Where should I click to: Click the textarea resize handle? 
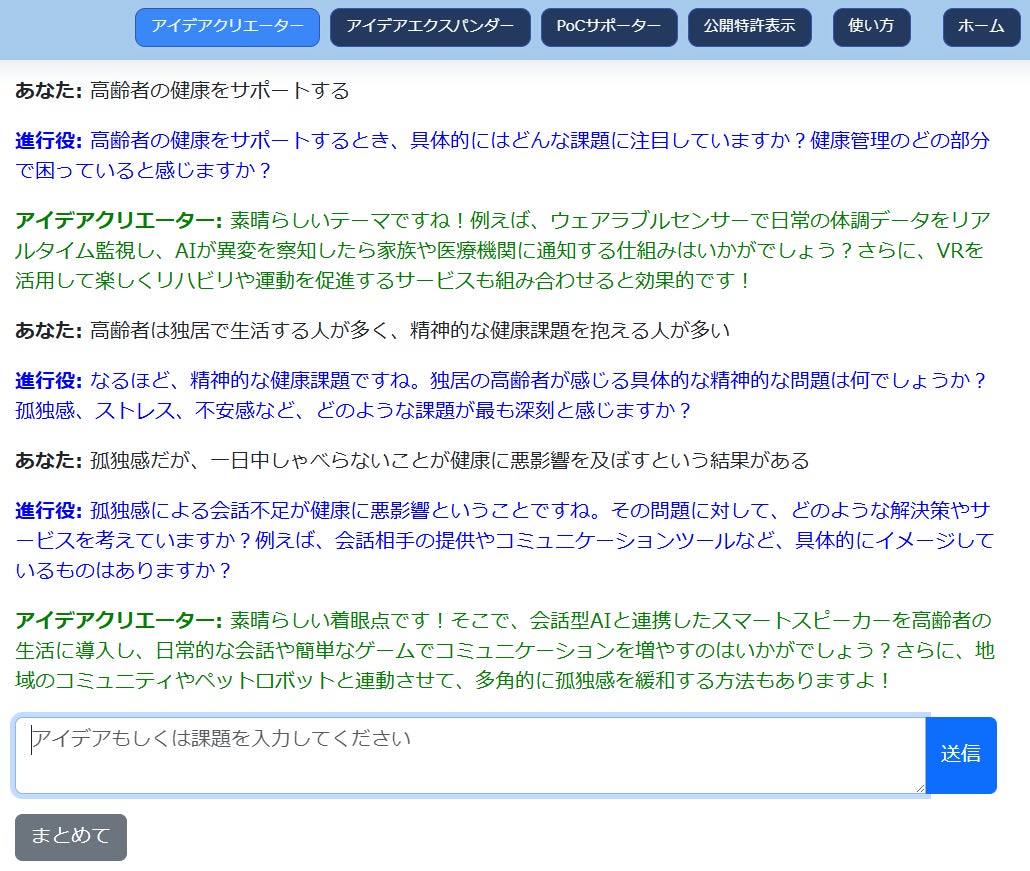tap(920, 790)
